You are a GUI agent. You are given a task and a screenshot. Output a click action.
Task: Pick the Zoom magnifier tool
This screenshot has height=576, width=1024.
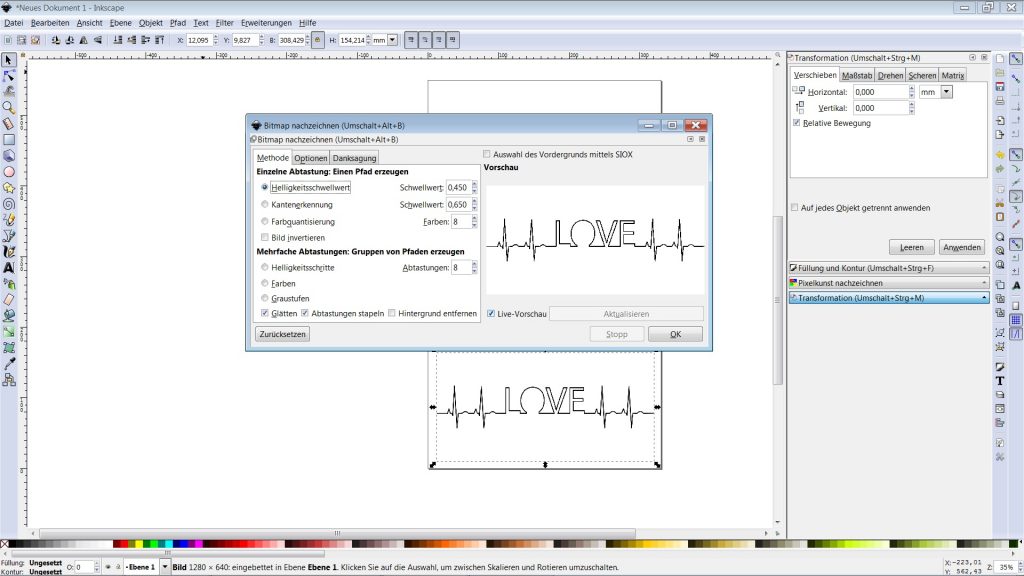tap(9, 107)
